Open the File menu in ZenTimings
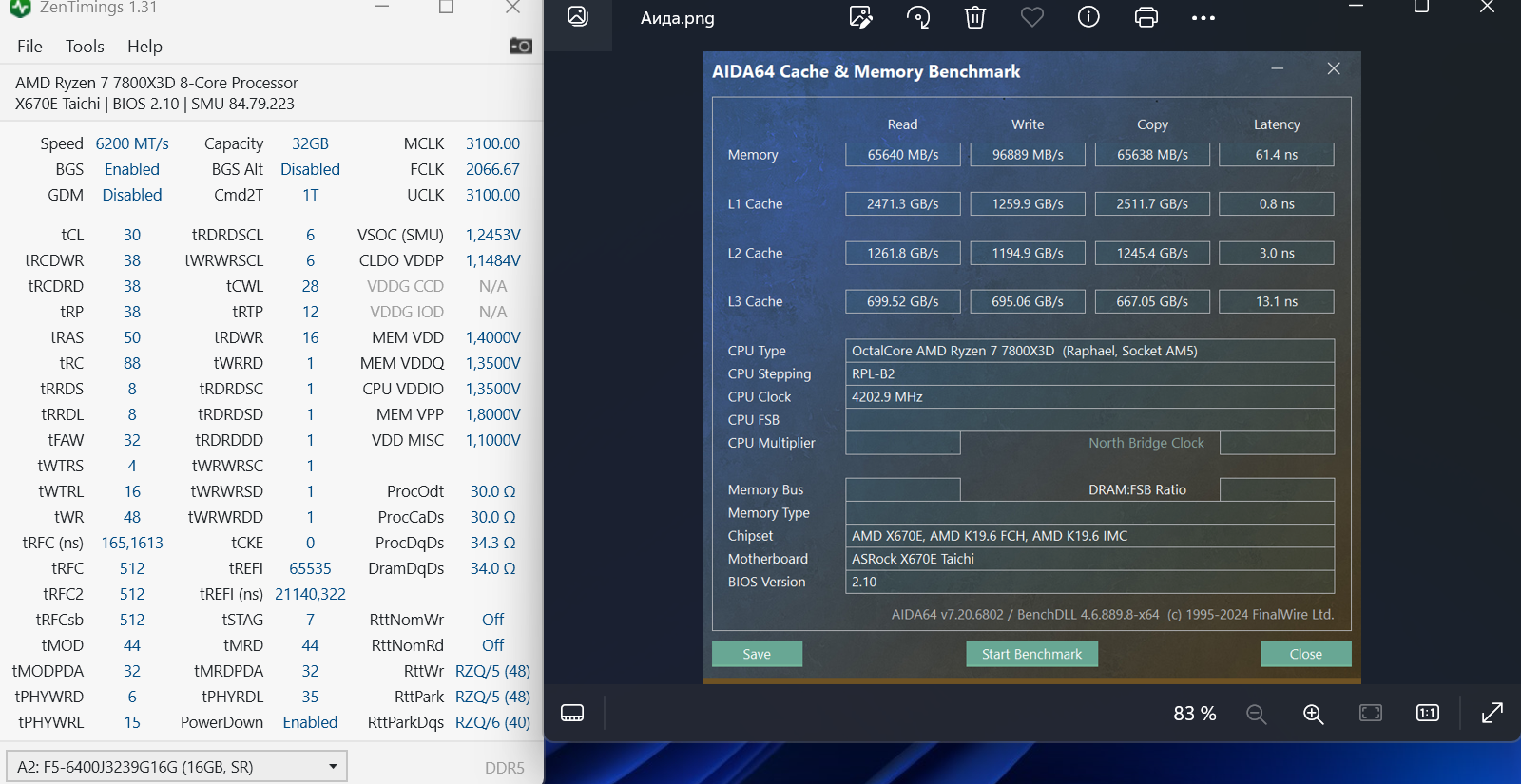This screenshot has height=784, width=1521. coord(29,46)
